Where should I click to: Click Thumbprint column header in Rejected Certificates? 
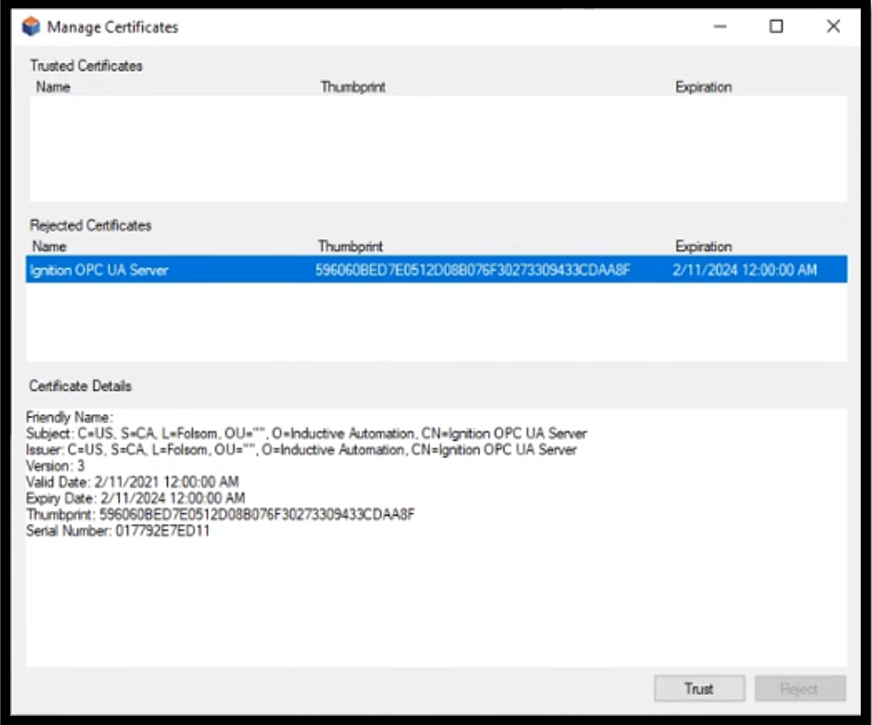tap(350, 246)
